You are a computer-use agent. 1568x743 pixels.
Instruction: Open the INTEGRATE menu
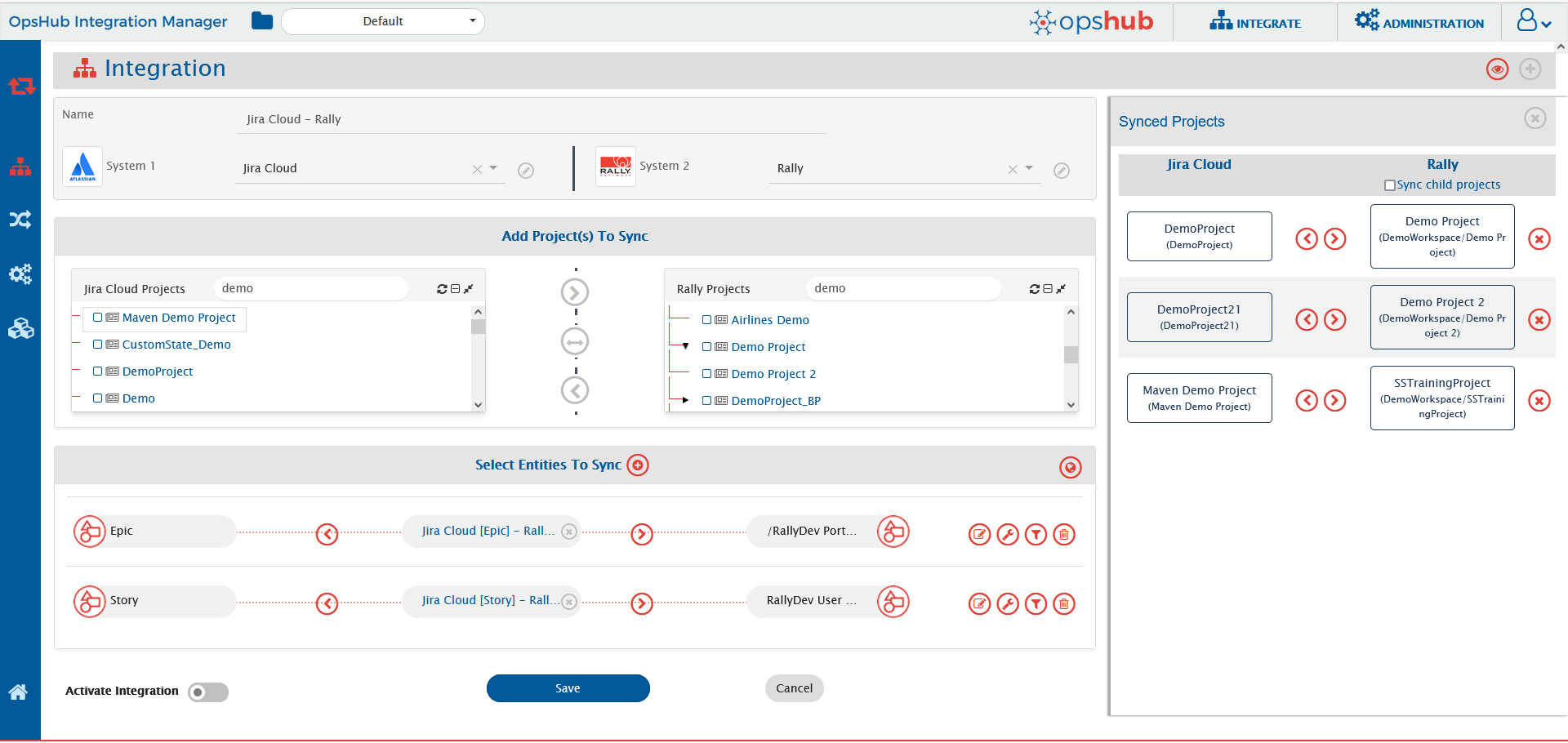[x=1255, y=22]
